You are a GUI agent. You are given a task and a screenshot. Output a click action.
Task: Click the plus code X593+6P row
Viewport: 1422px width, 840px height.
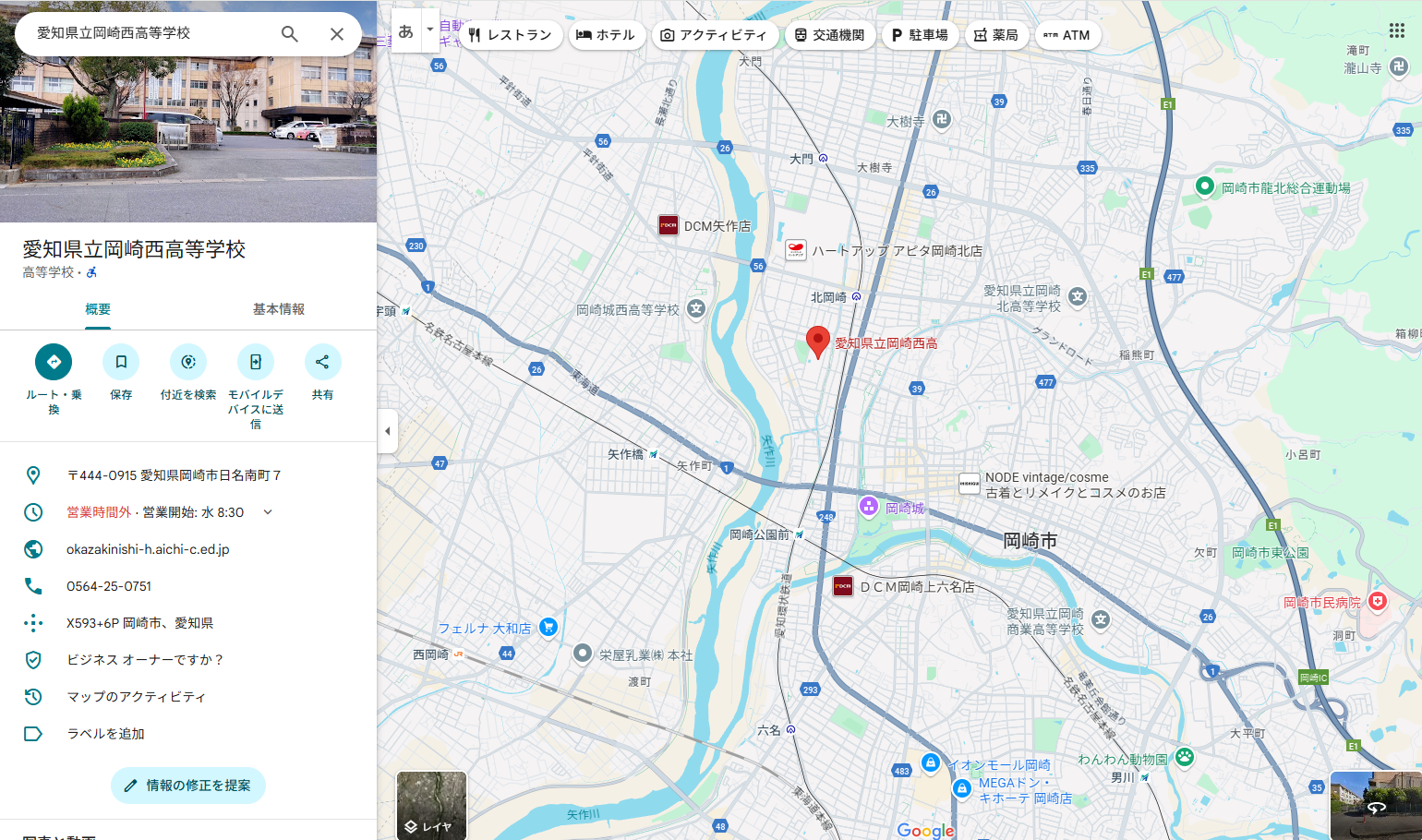188,623
